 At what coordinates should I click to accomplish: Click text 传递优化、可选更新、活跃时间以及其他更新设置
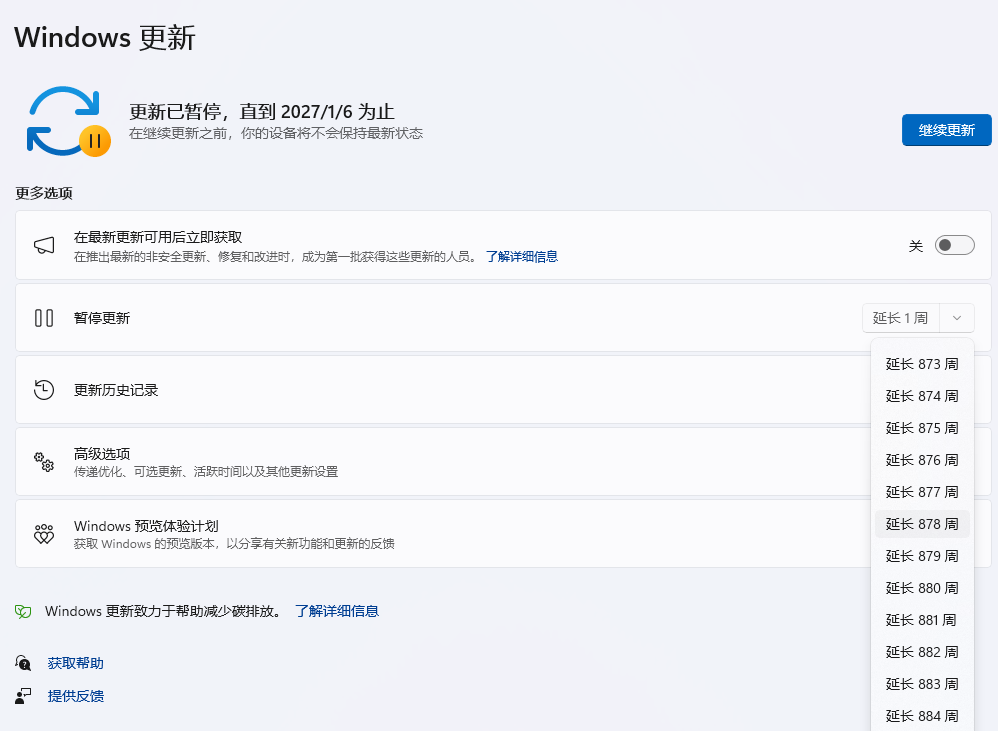tap(206, 471)
